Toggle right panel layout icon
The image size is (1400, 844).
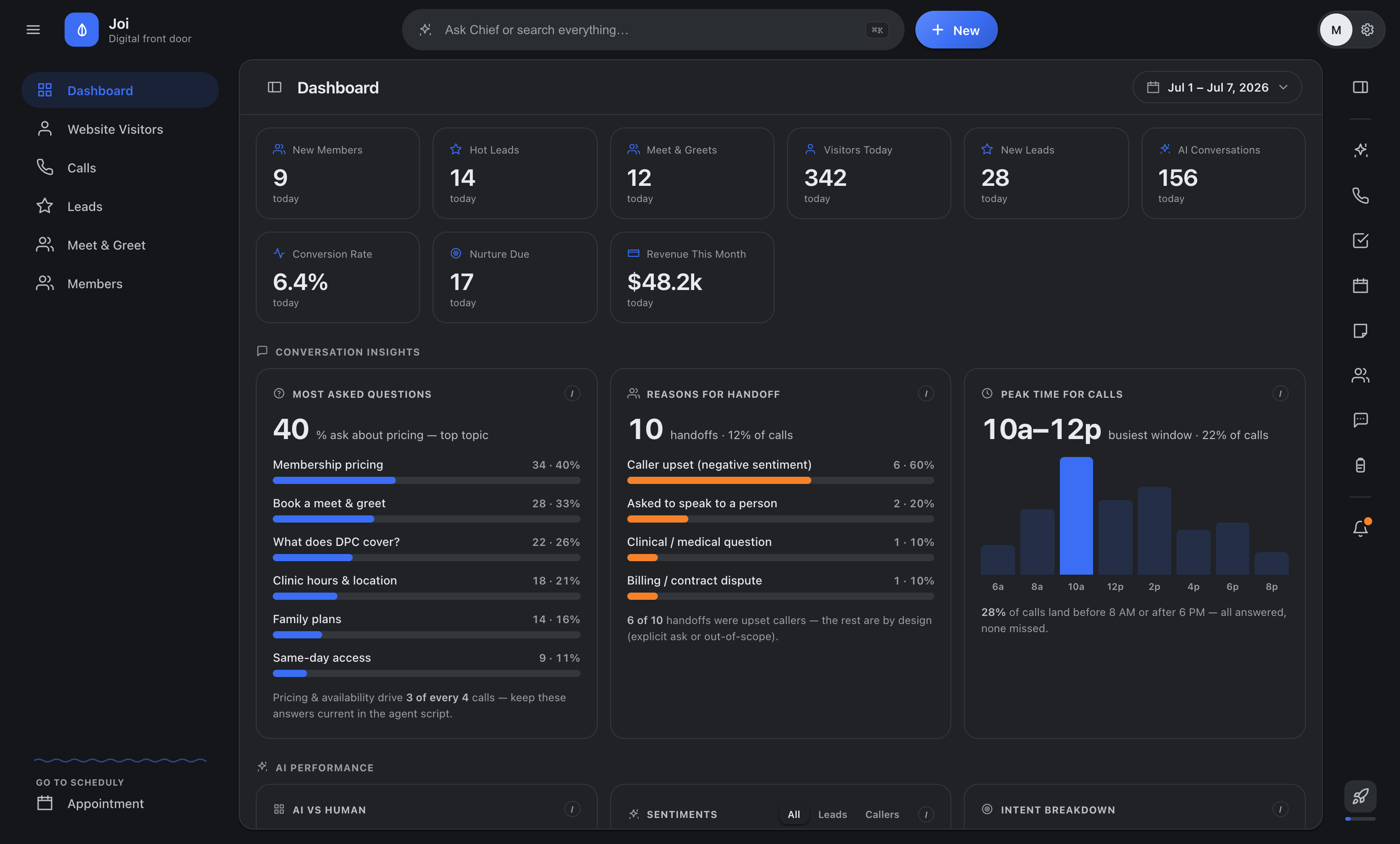pos(1360,87)
